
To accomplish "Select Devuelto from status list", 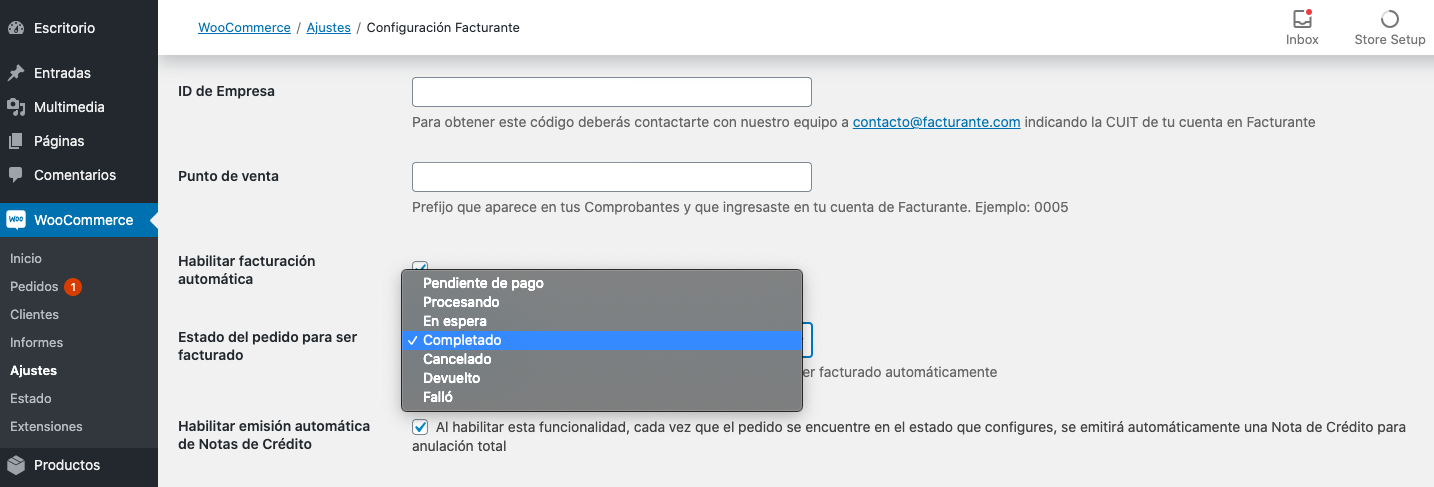I will [x=601, y=378].
